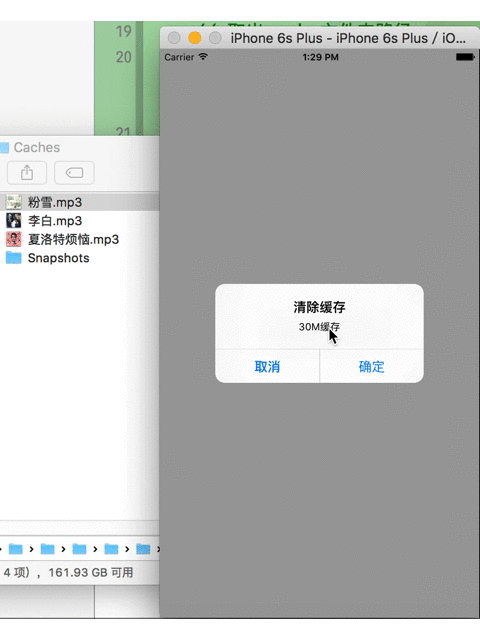Click the simulator minimize yellow button

[195, 38]
